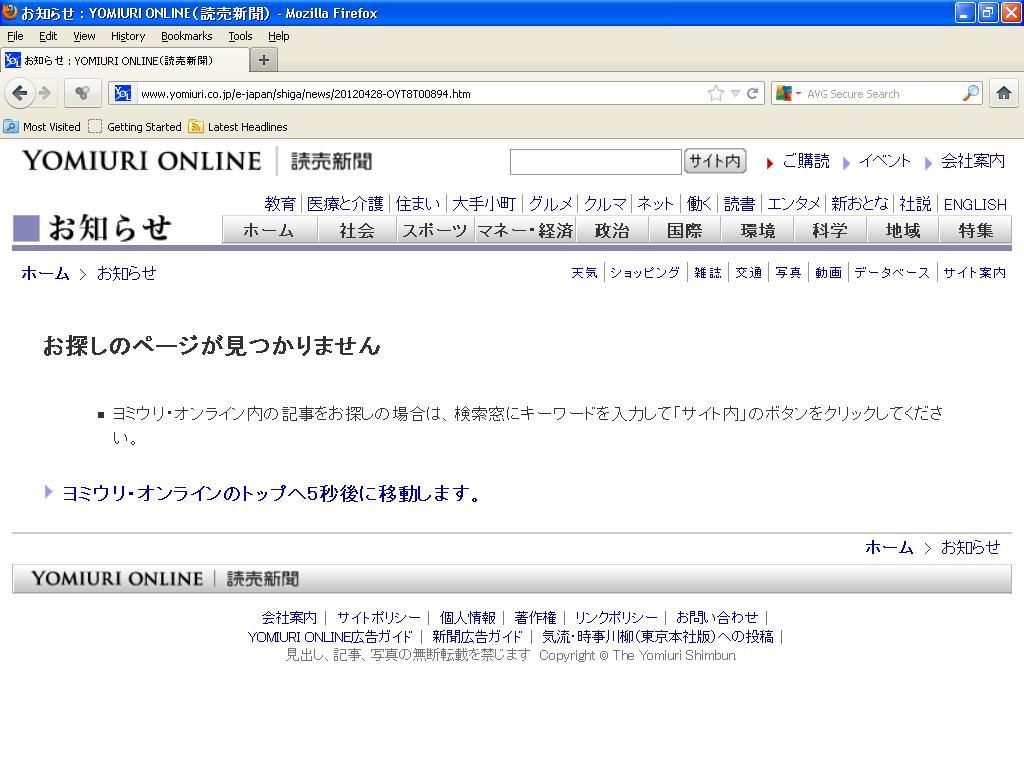Open the Getting Started bookmark

tap(135, 127)
